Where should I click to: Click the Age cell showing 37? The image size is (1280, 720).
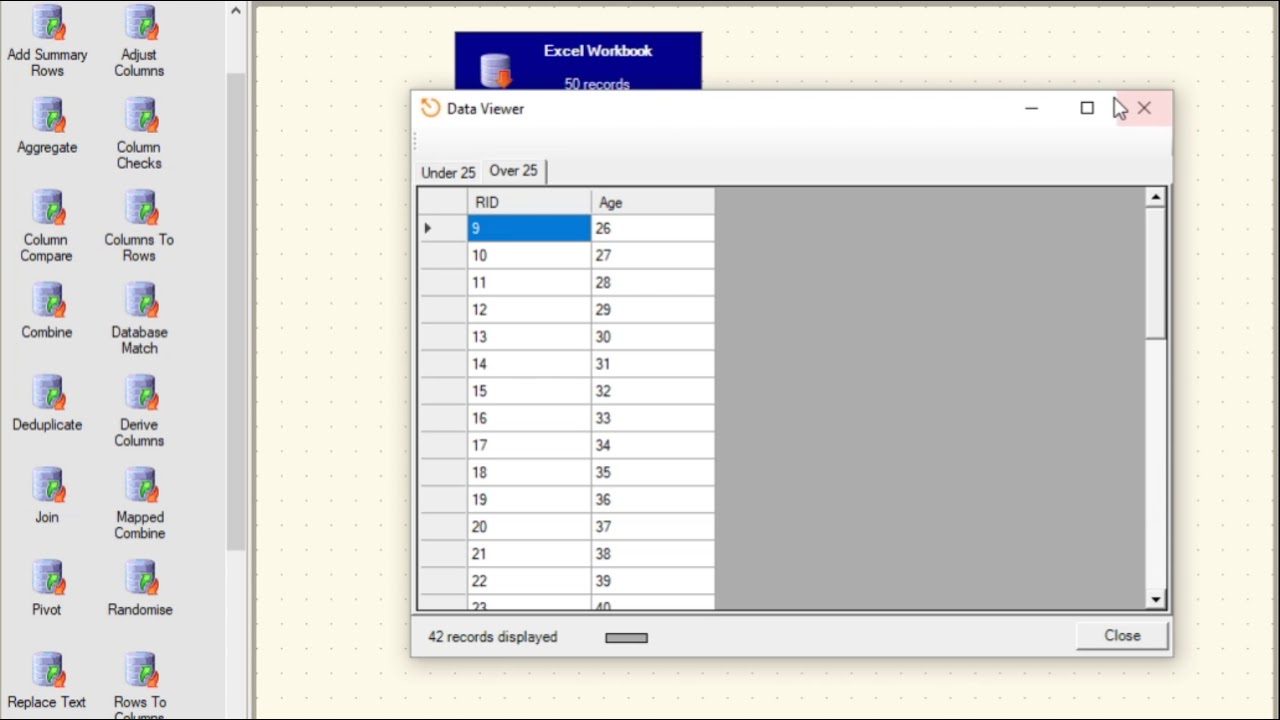coord(653,526)
